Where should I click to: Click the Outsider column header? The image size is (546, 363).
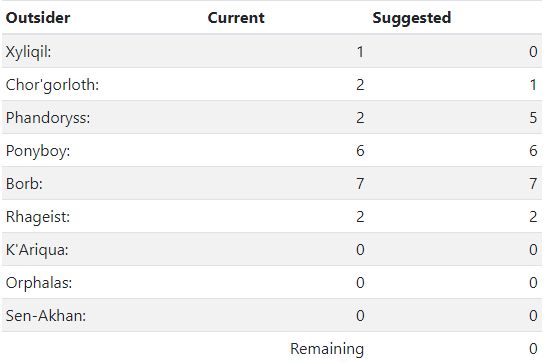[38, 18]
